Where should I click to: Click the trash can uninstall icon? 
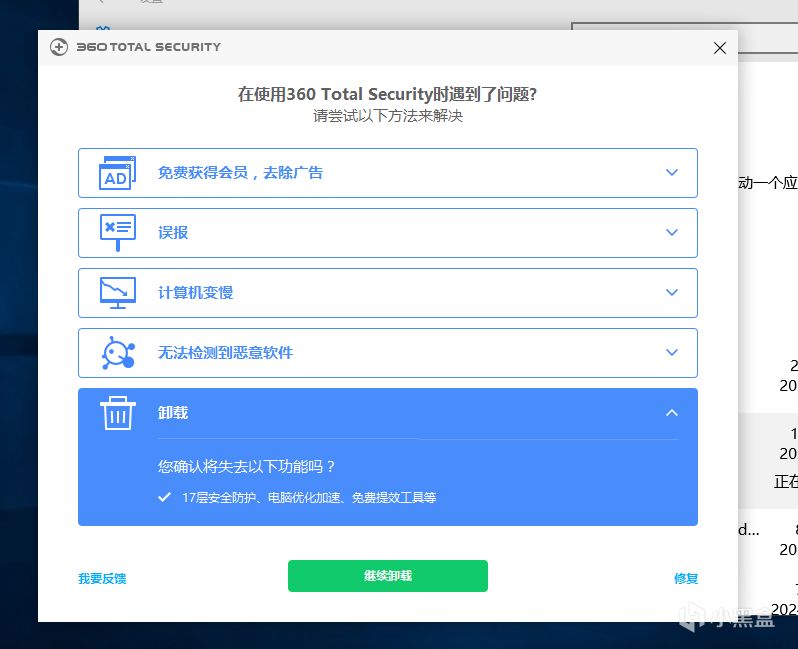pyautogui.click(x=118, y=413)
